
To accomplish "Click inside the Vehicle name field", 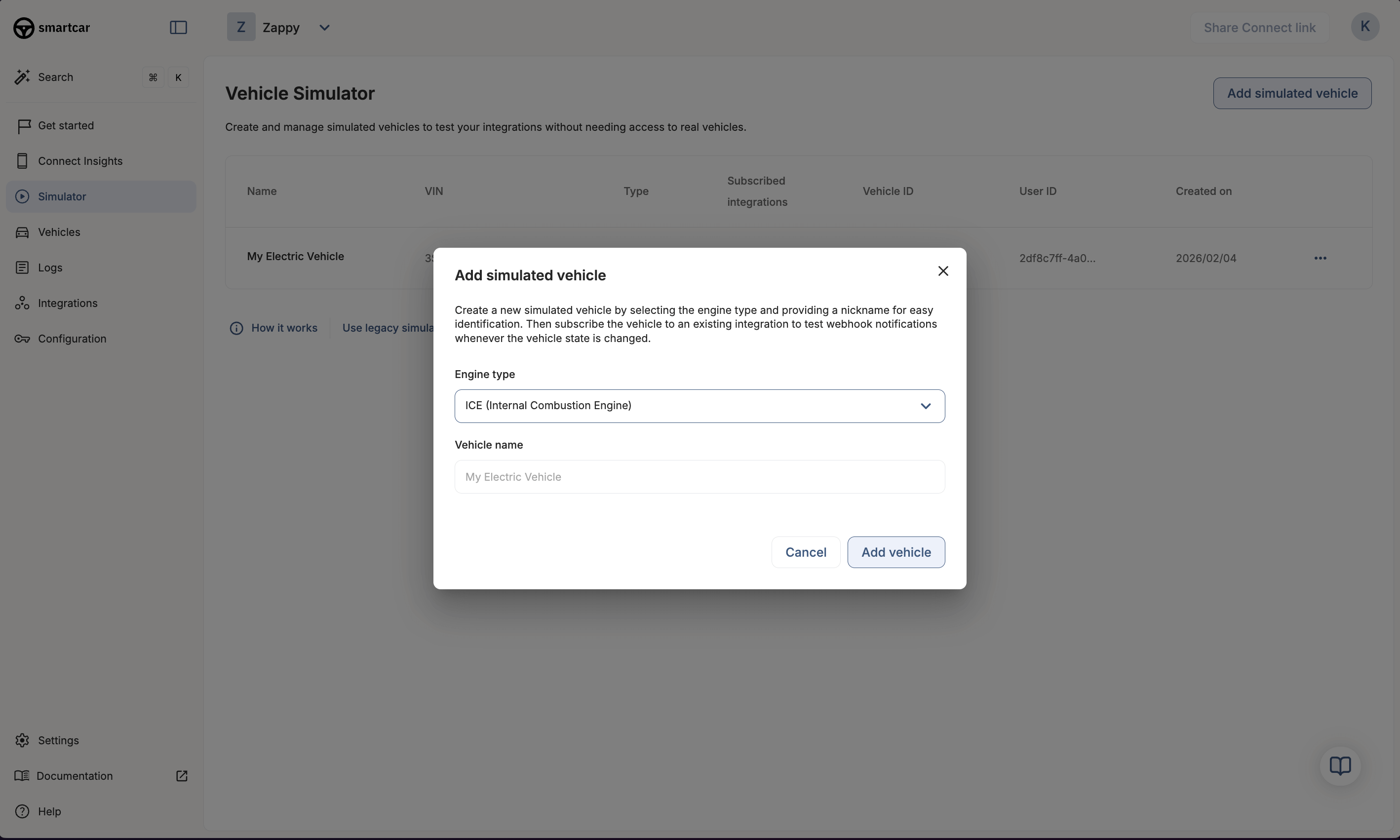I will (699, 477).
